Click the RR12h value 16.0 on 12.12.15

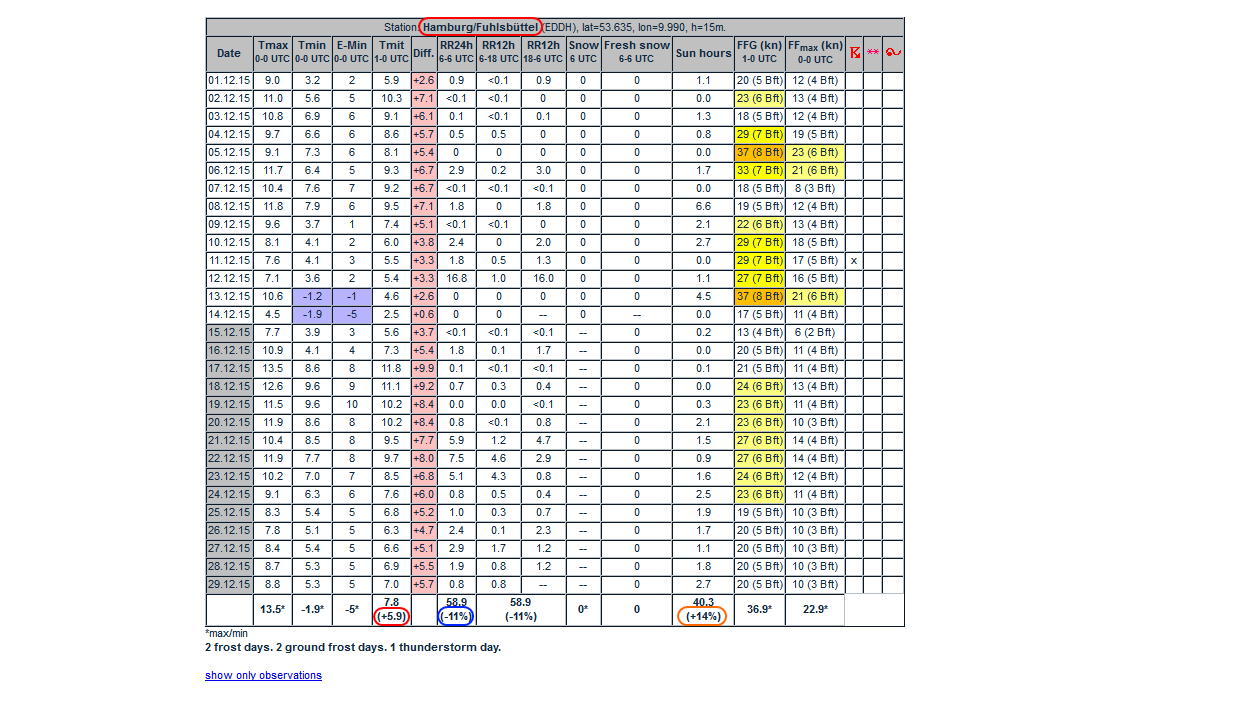point(543,279)
